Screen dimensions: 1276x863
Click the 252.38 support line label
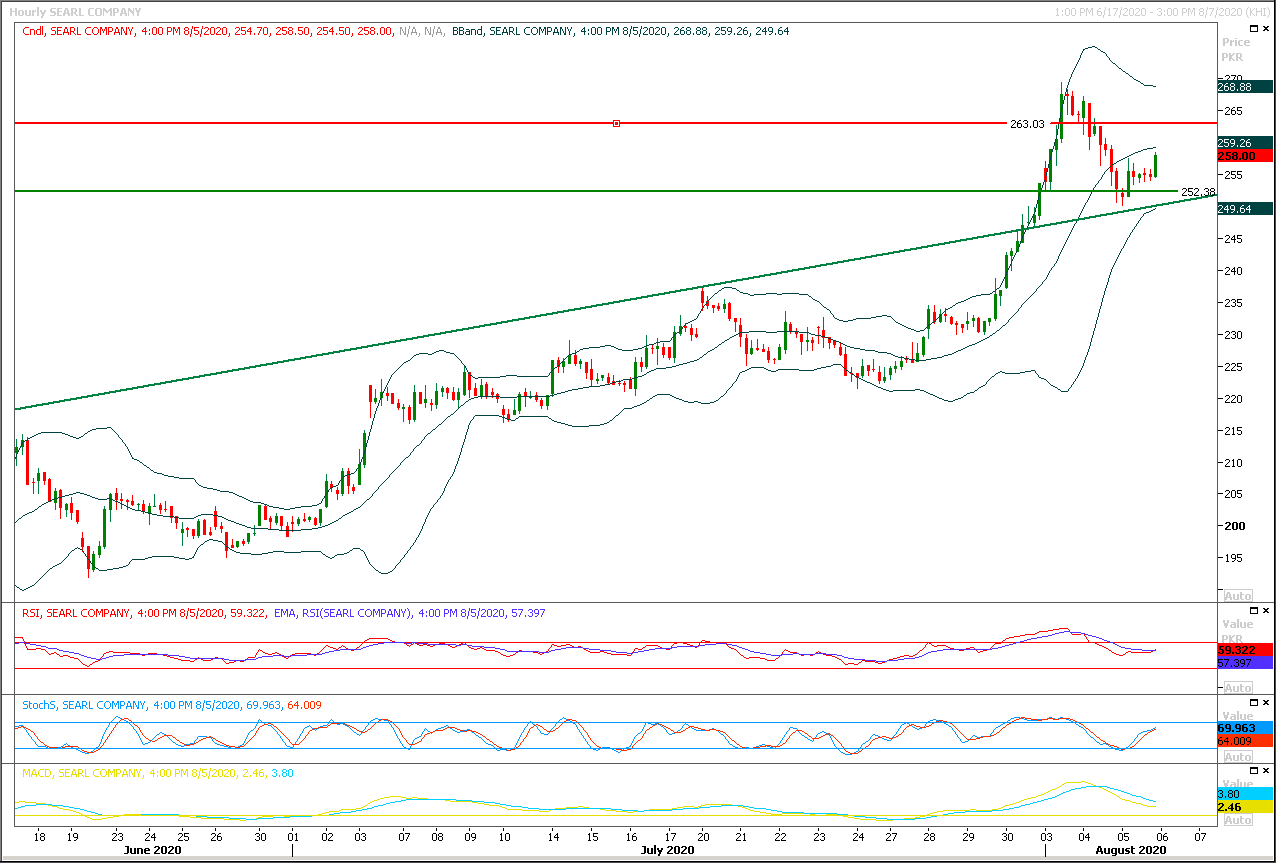pyautogui.click(x=1198, y=192)
